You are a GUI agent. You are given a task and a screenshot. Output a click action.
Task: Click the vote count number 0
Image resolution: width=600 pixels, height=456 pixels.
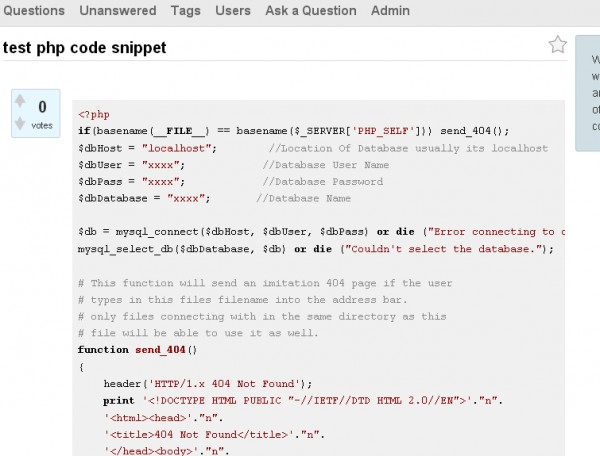[42, 107]
